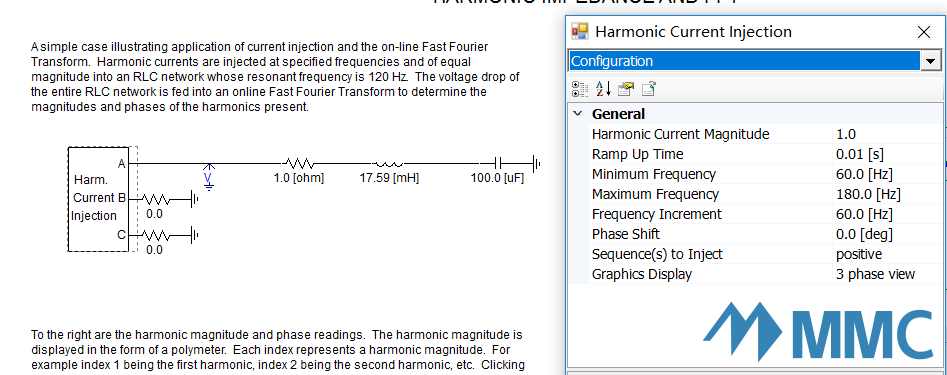Edit Maximum Frequency 180.0 Hz field
947x375 pixels.
[887, 194]
